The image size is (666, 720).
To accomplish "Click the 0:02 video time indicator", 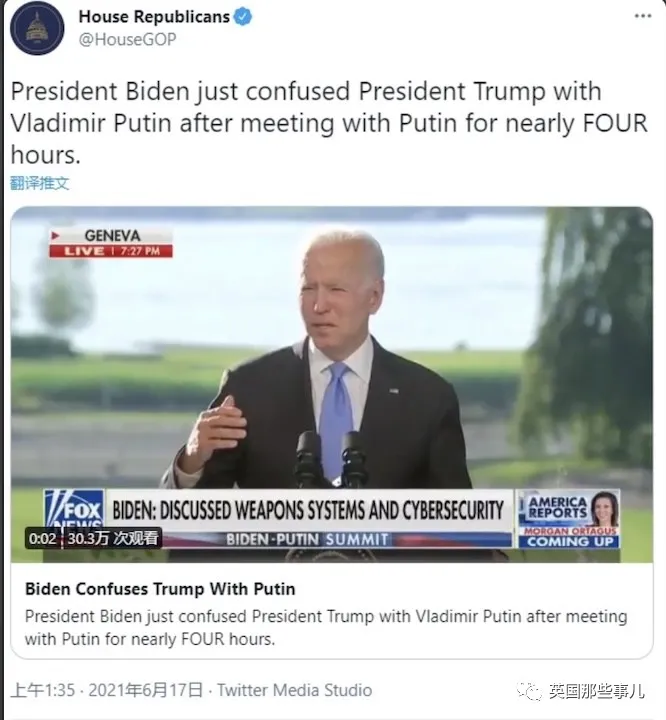I will pyautogui.click(x=42, y=538).
